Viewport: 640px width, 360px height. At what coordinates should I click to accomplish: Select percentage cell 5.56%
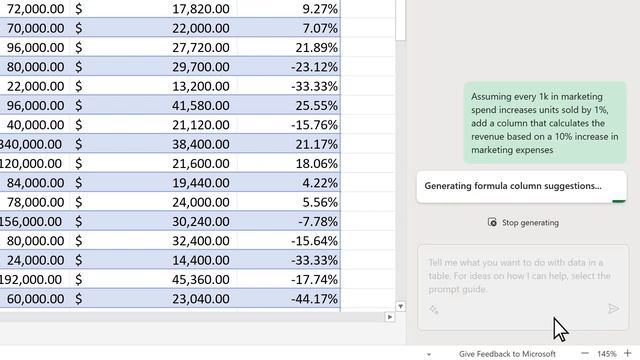click(x=289, y=202)
